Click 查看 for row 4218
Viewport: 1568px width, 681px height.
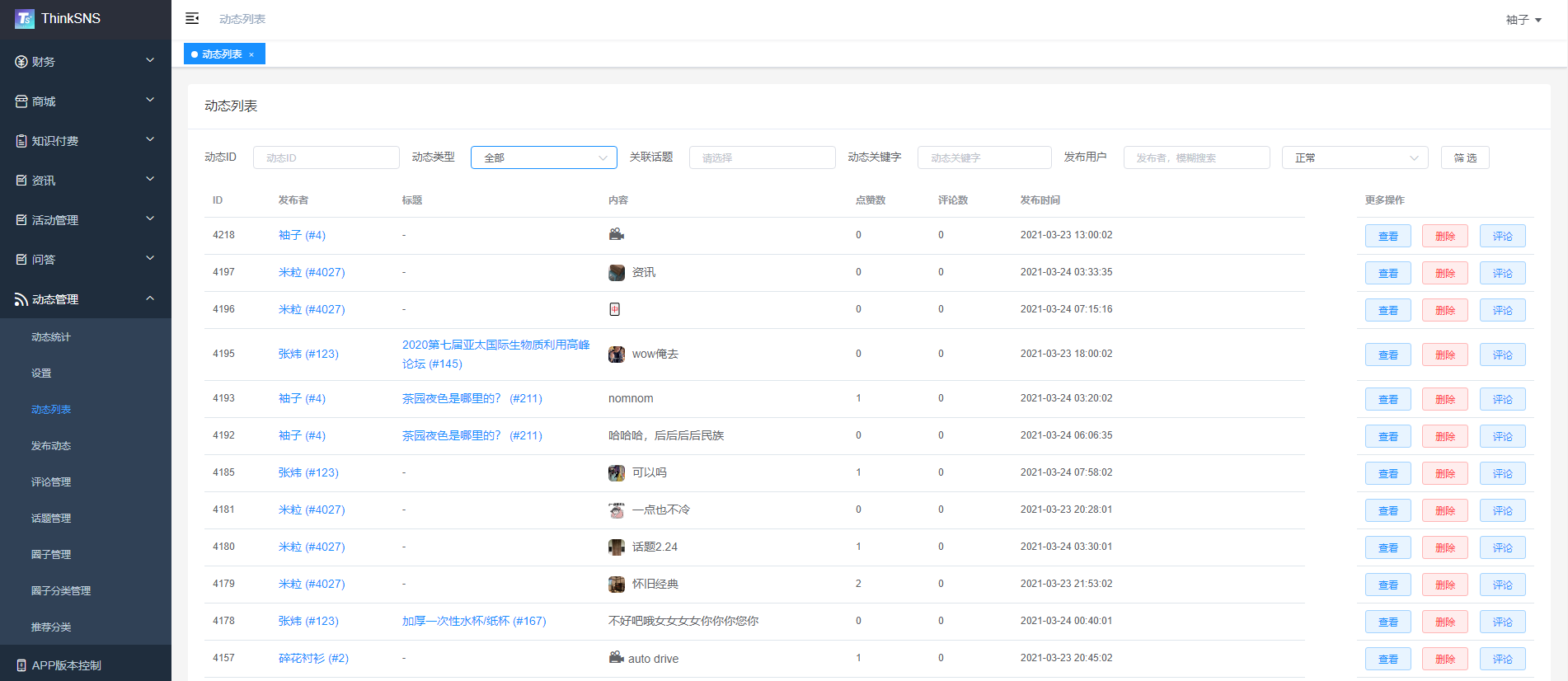pyautogui.click(x=1388, y=236)
